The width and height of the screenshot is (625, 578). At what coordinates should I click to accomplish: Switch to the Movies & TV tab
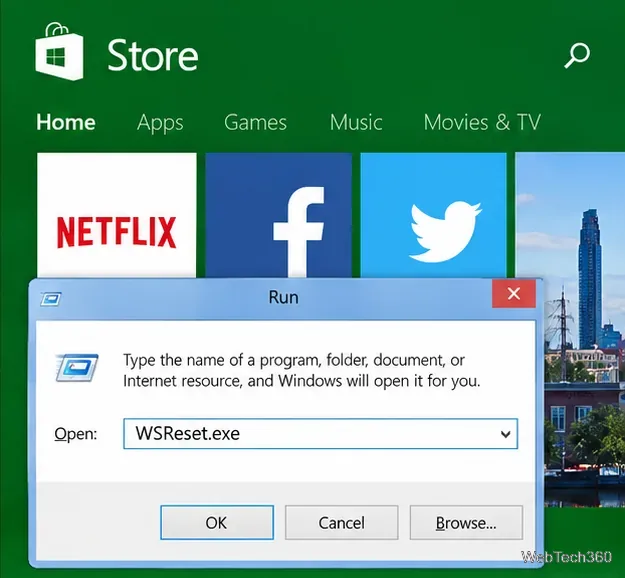482,122
